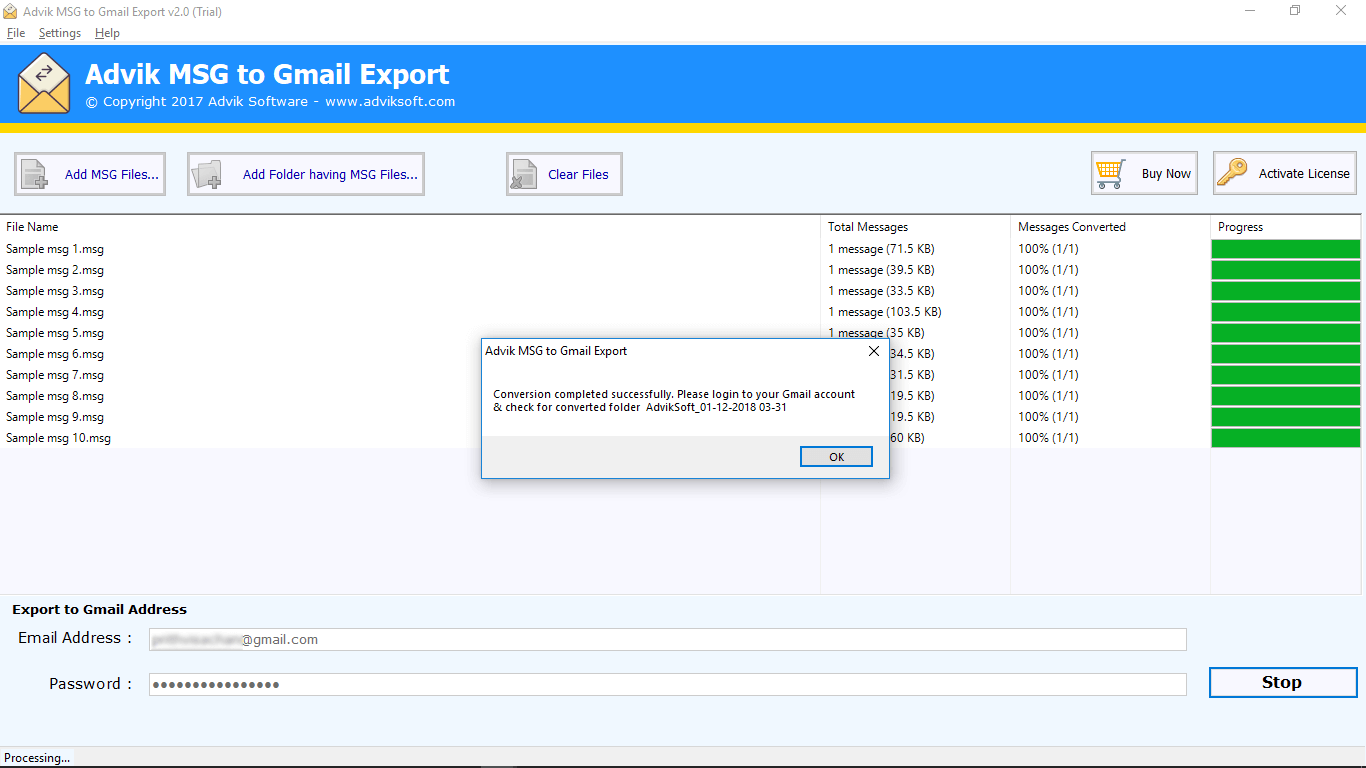
Task: Click the Buy Now shopping cart icon
Action: click(1111, 173)
